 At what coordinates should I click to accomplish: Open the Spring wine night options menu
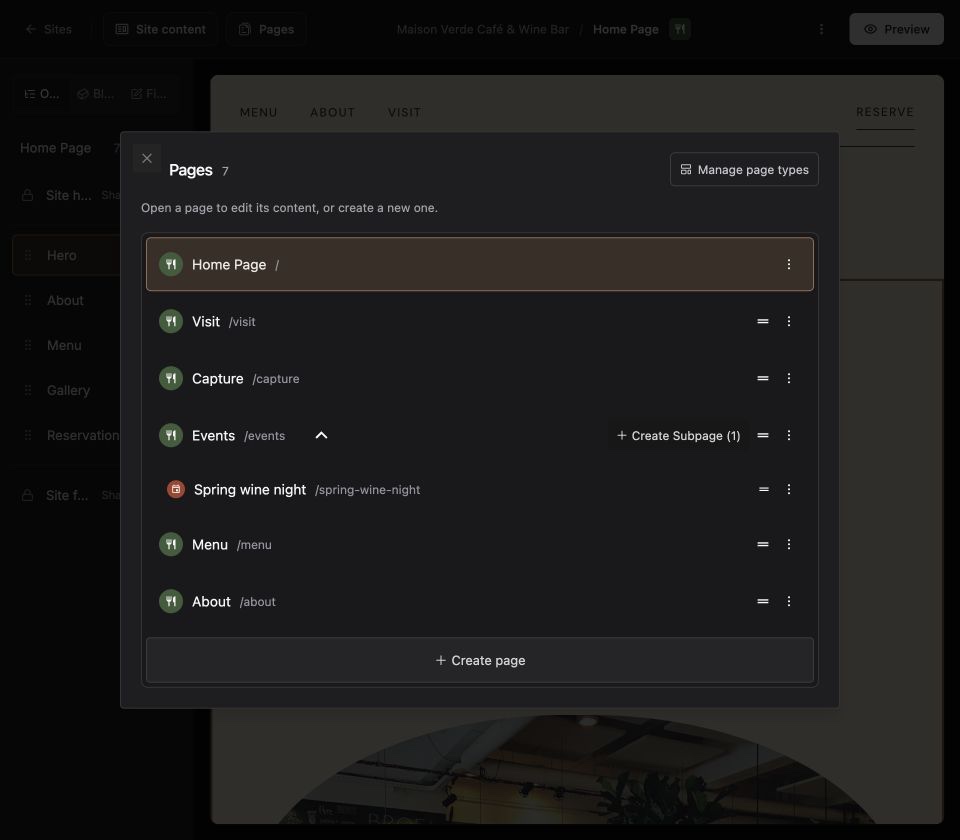pyautogui.click(x=789, y=489)
